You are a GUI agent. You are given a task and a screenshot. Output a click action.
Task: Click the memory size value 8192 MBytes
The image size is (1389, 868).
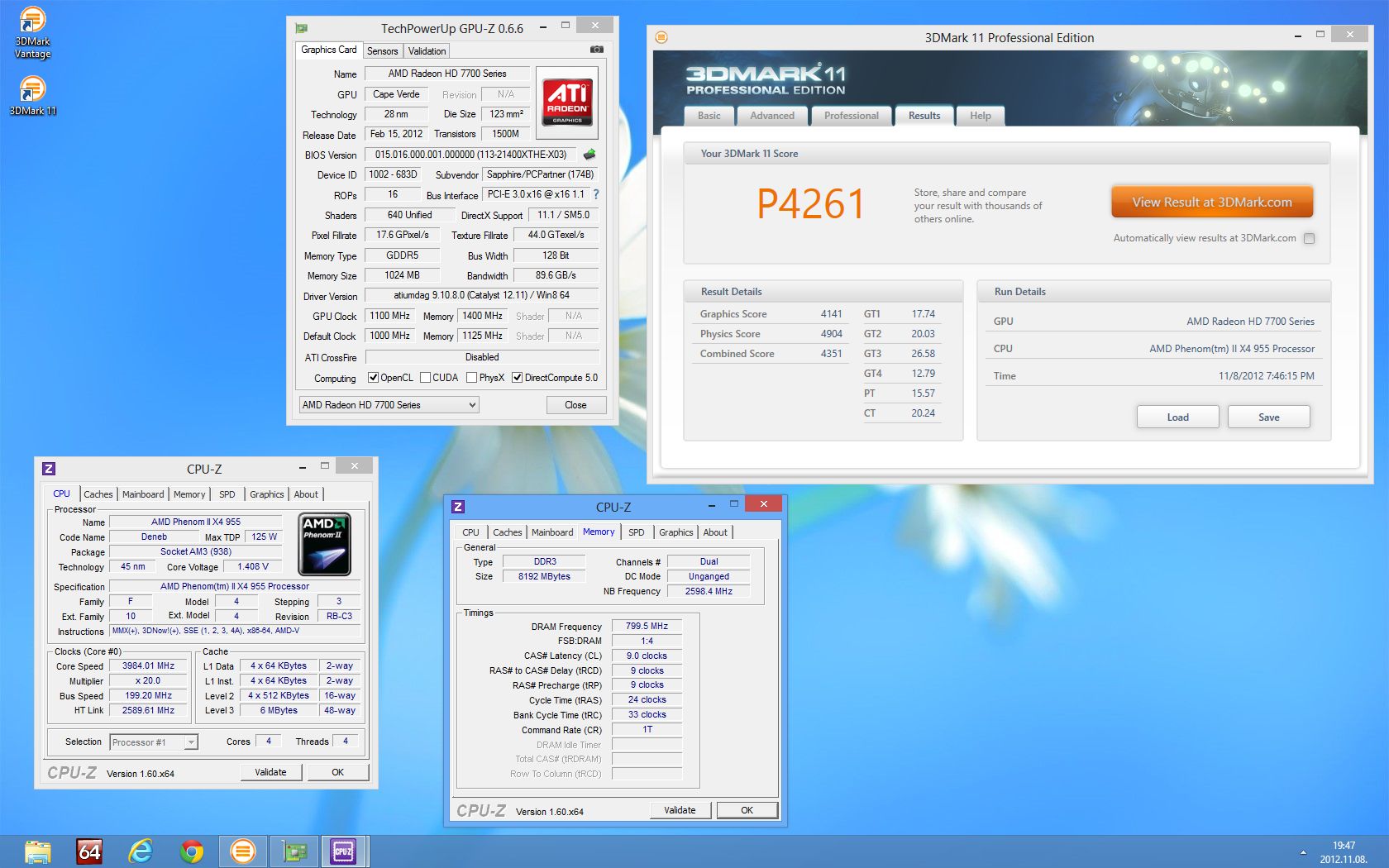click(544, 577)
